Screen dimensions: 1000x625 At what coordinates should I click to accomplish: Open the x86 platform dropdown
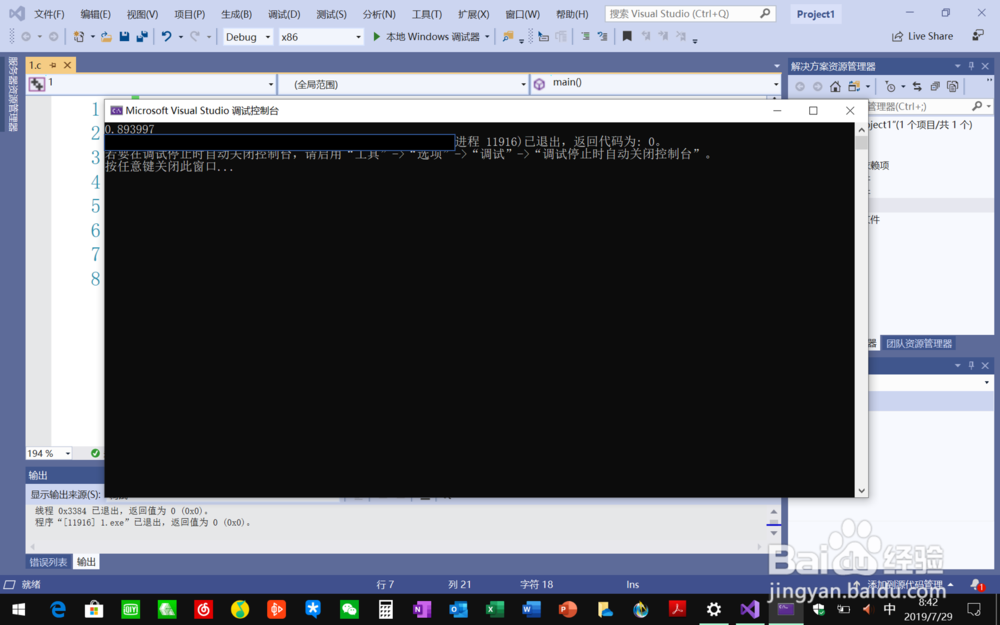pos(321,37)
